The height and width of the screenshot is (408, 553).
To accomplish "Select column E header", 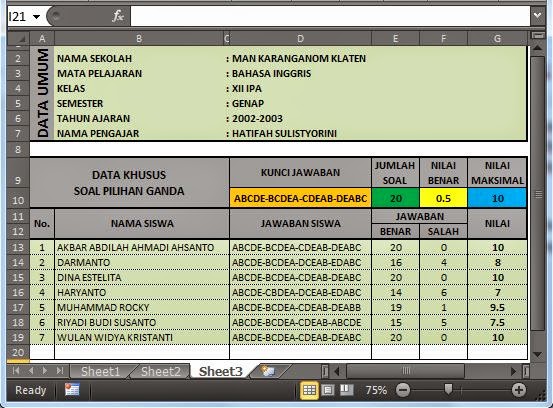I will click(x=395, y=38).
